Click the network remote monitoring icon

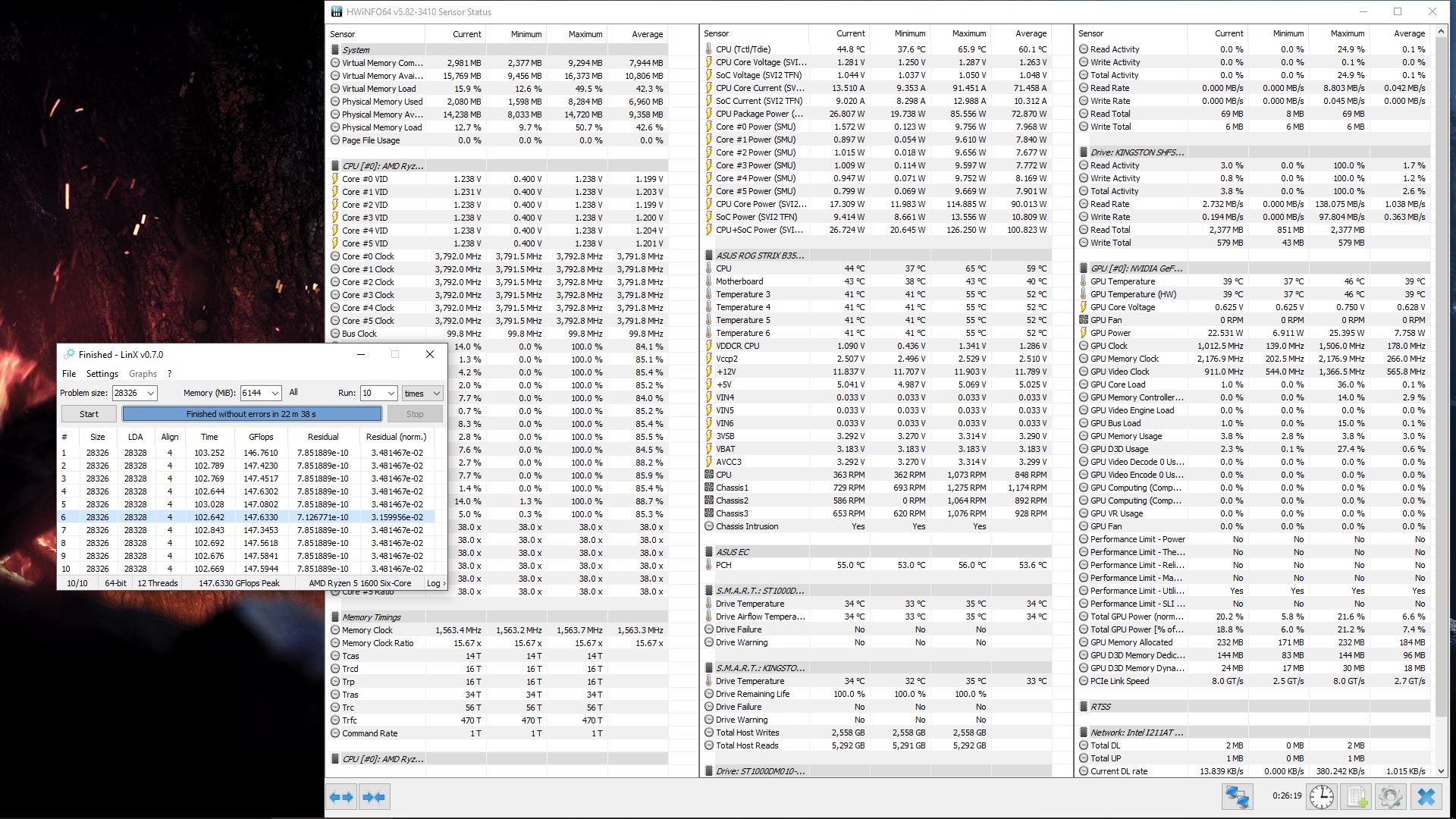click(x=1237, y=797)
